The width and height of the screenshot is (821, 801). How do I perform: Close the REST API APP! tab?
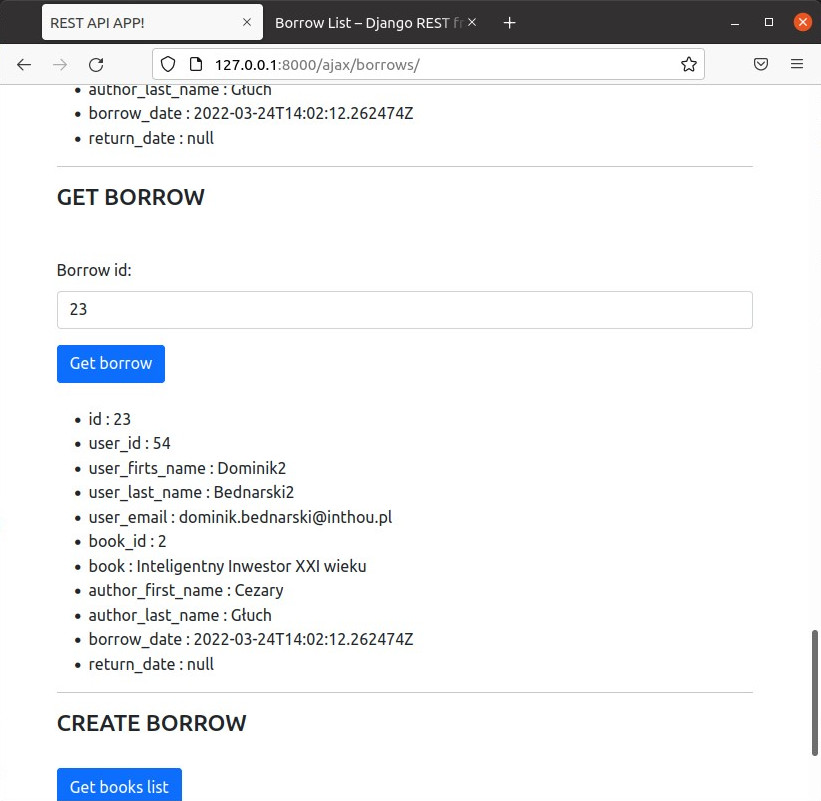247,22
